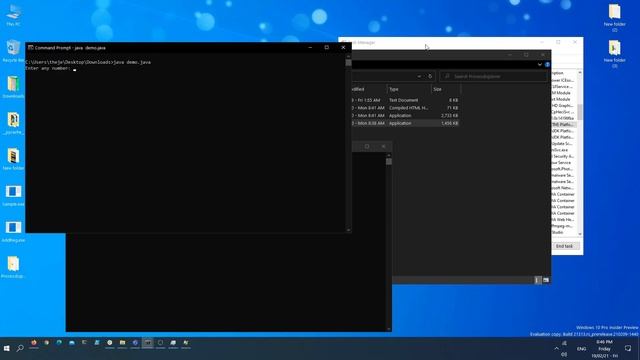This screenshot has height=360, width=640.
Task: Click the front Command Prompt scrollbar thumb
Action: point(348,62)
